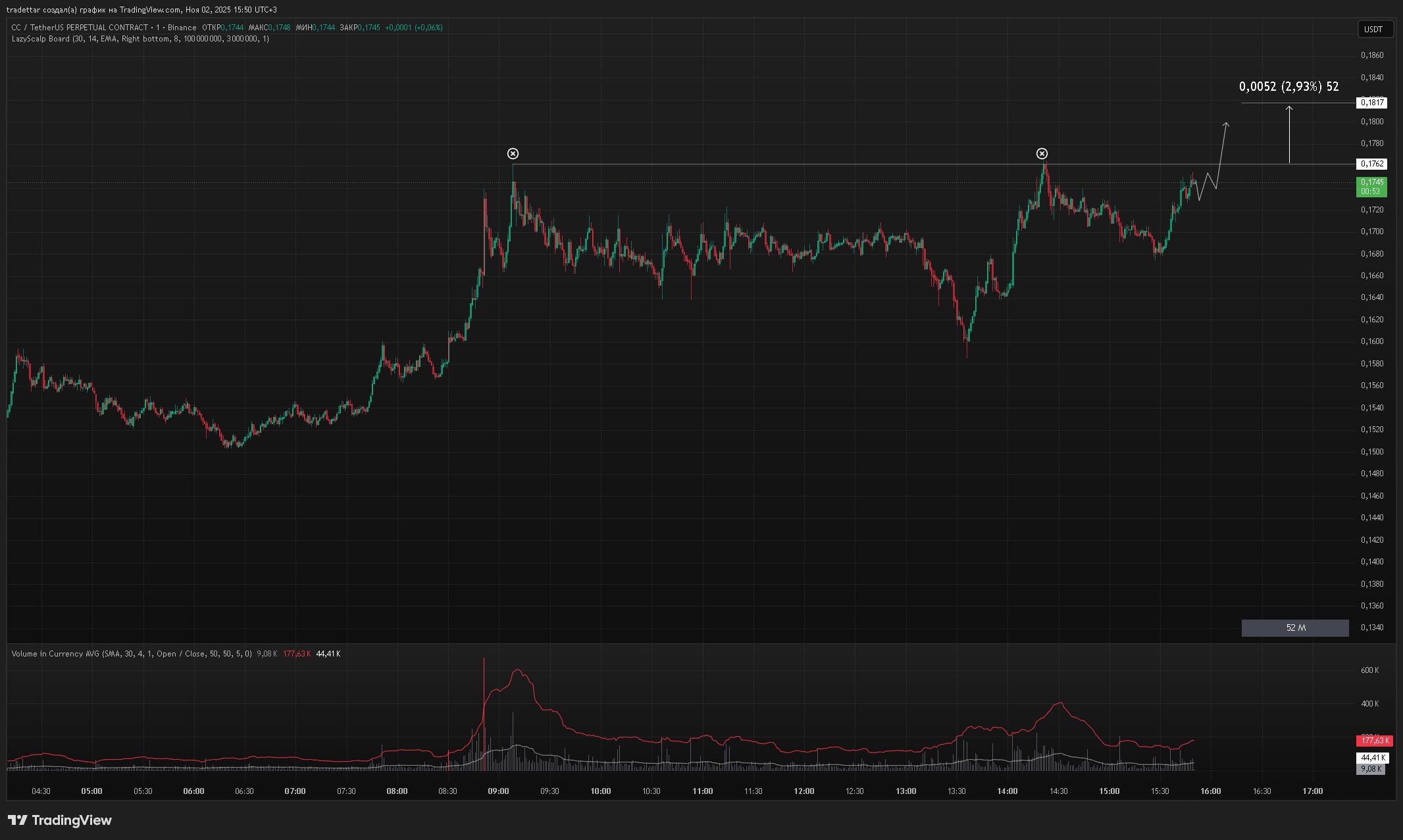
Task: Click the 0,1762 resistance level price label
Action: click(x=1372, y=164)
